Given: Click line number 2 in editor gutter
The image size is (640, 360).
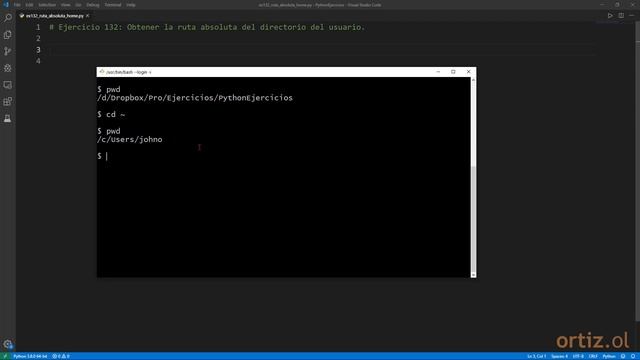Looking at the screenshot, I should coord(38,38).
